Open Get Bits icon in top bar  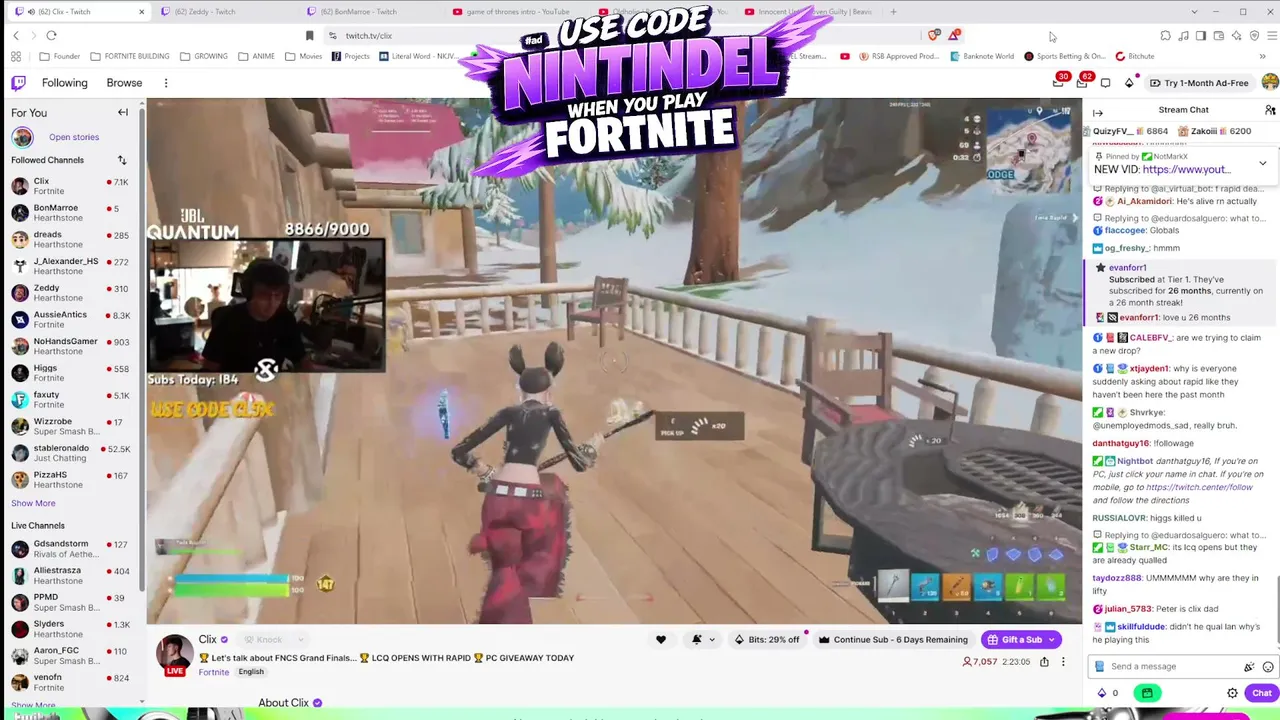tap(1129, 83)
